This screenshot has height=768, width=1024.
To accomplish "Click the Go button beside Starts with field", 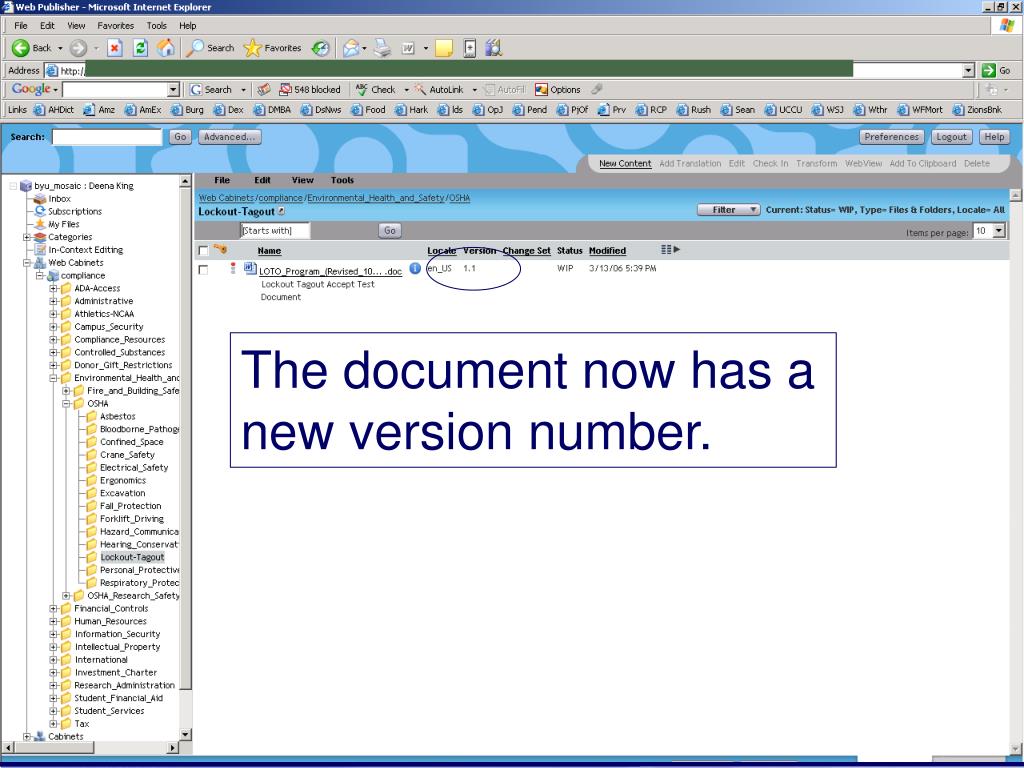I will click(x=389, y=230).
